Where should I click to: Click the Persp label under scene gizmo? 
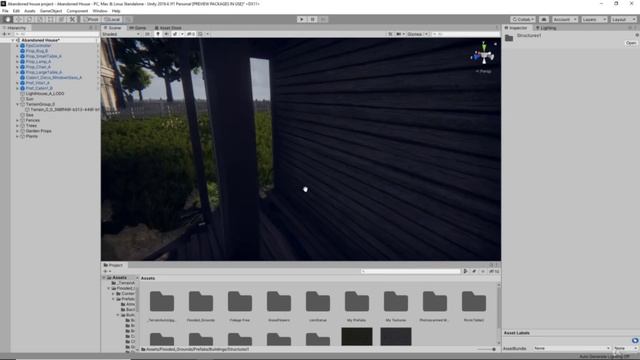click(484, 71)
